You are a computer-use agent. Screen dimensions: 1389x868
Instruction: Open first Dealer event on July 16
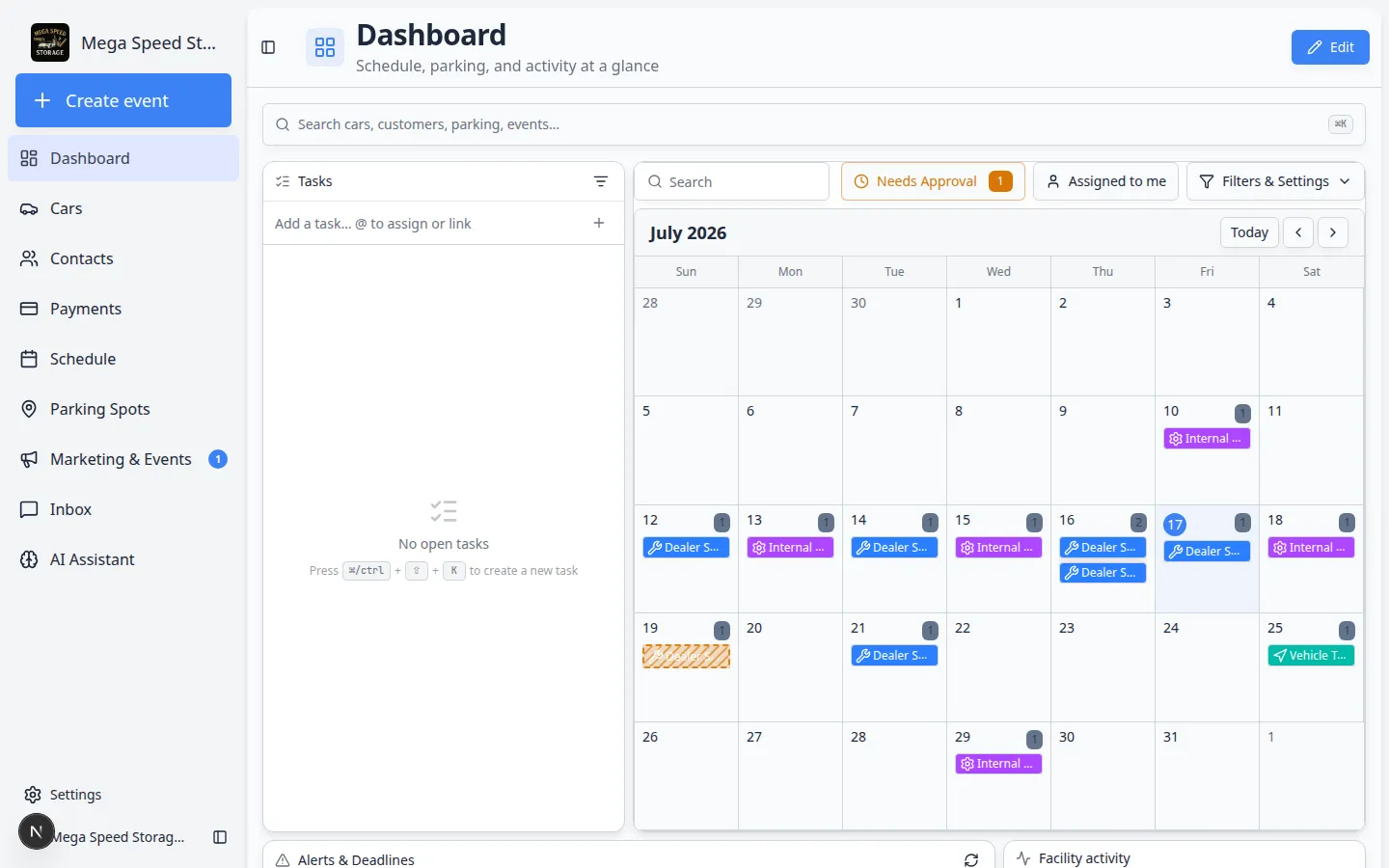click(x=1103, y=548)
